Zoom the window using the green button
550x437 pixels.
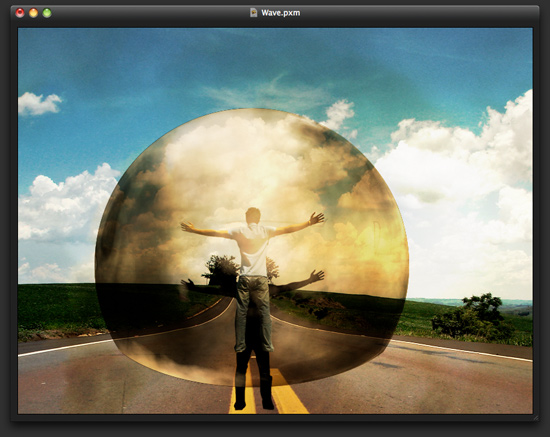pyautogui.click(x=47, y=13)
